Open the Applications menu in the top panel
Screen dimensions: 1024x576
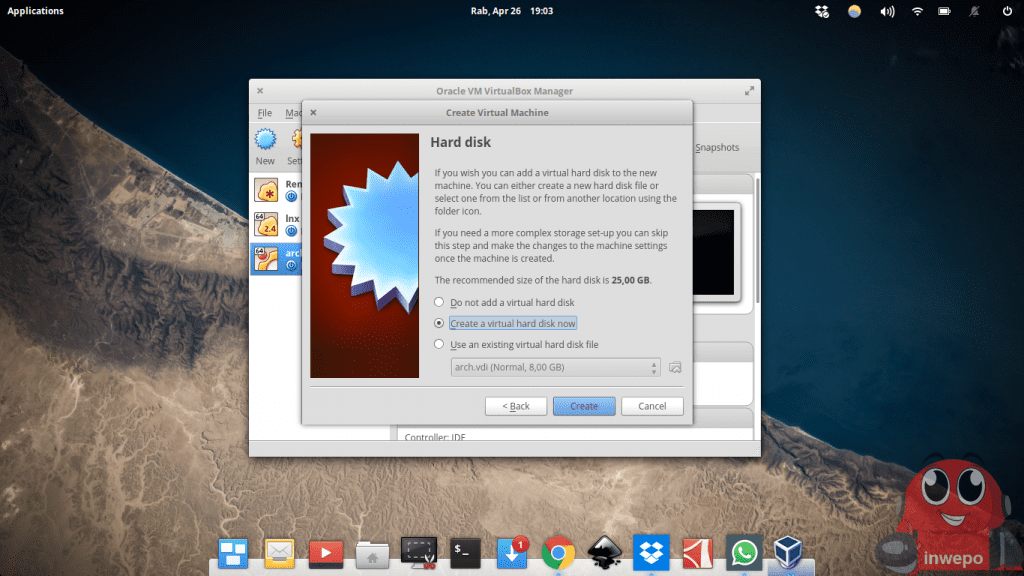click(x=35, y=11)
